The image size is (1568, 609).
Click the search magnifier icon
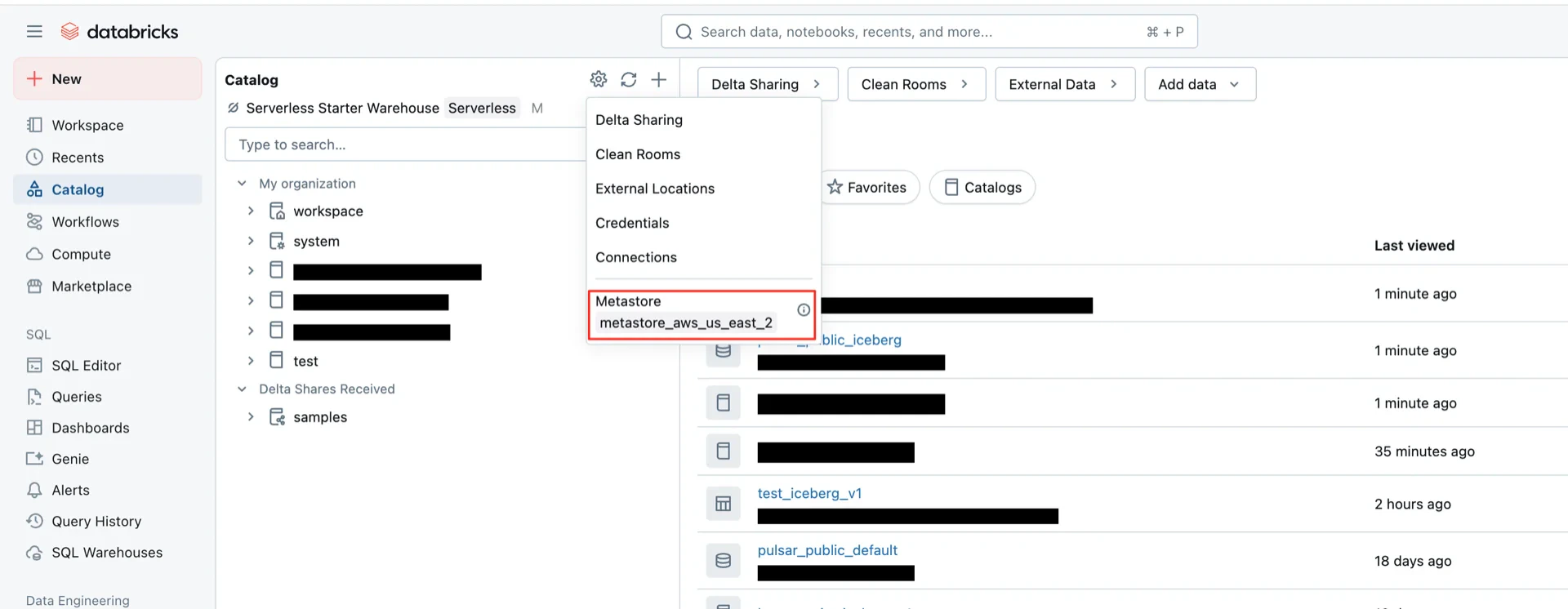click(x=684, y=32)
